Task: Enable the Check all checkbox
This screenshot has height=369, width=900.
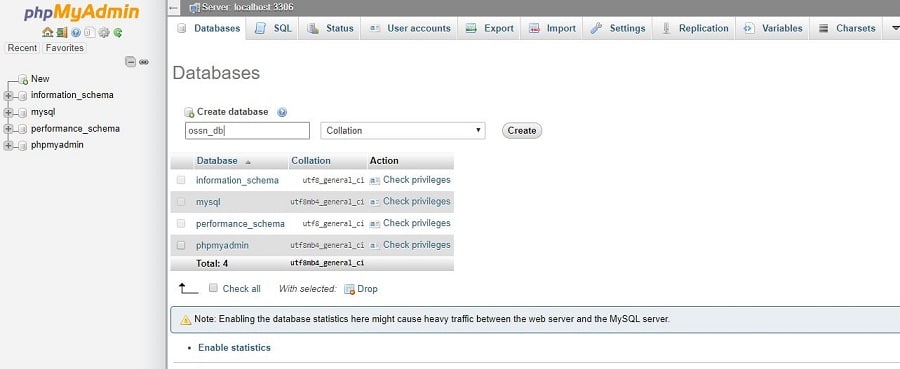Action: click(213, 288)
